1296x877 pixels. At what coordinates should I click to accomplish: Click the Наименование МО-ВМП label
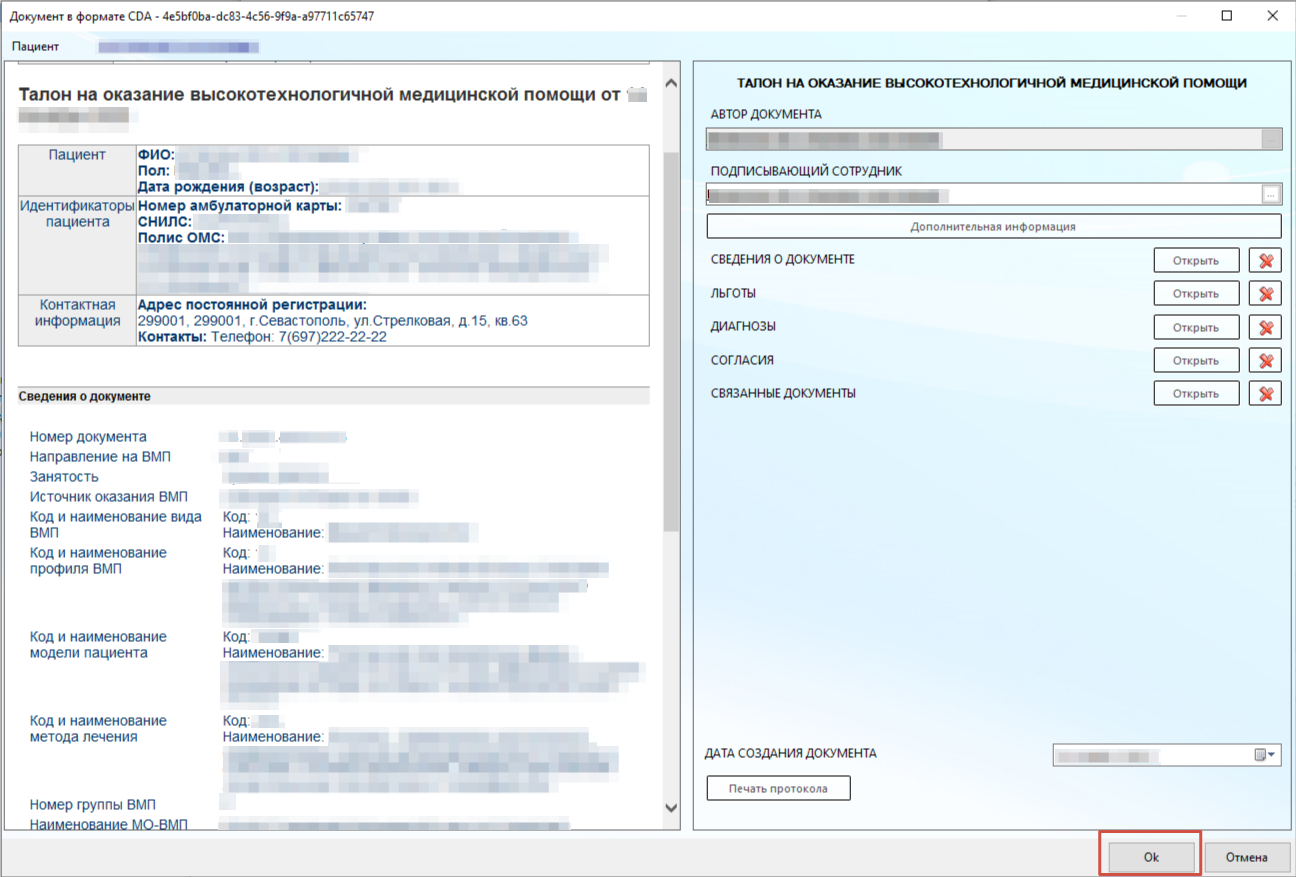click(109, 825)
